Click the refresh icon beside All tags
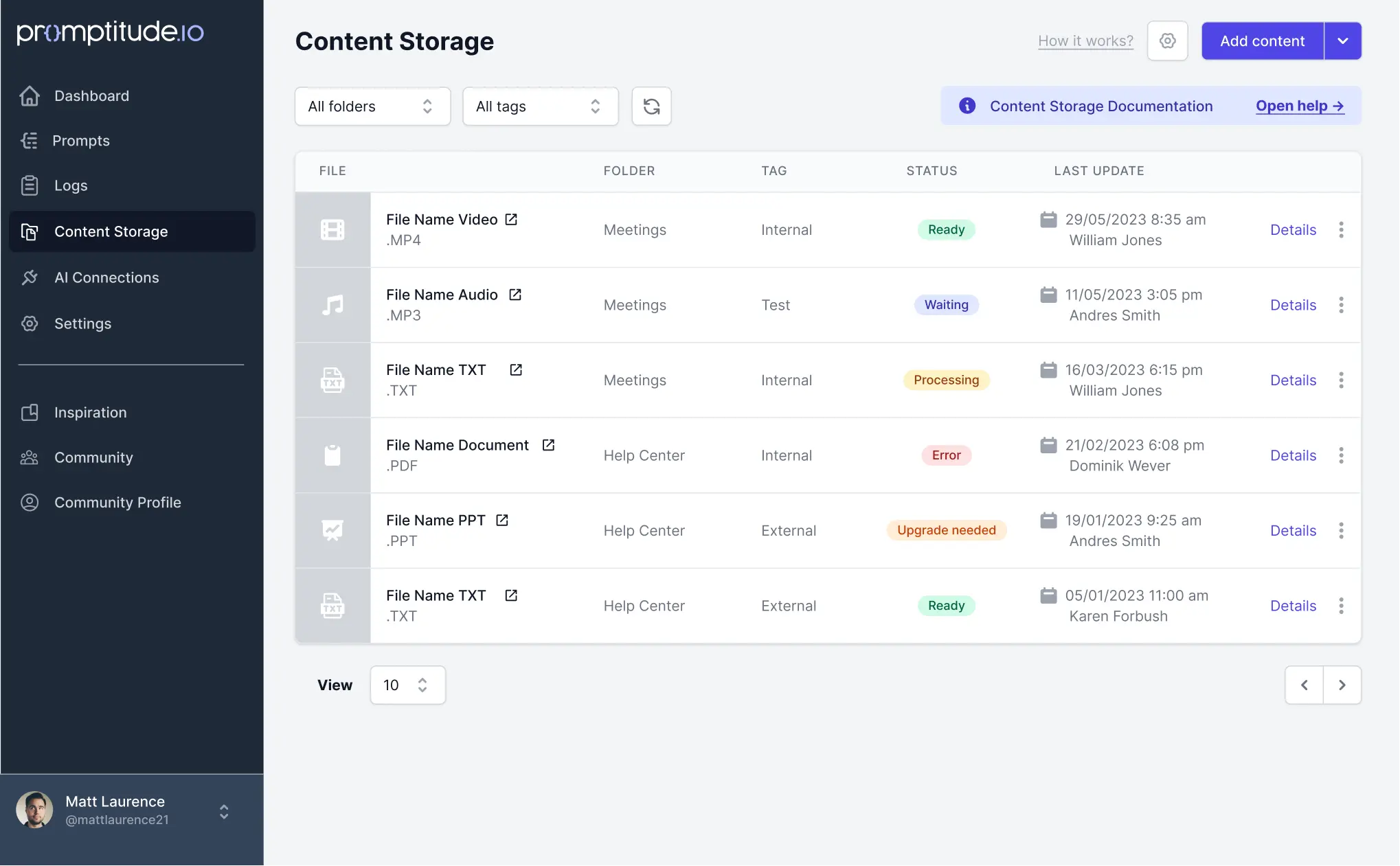Viewport: 1400px width, 866px height. tap(651, 106)
